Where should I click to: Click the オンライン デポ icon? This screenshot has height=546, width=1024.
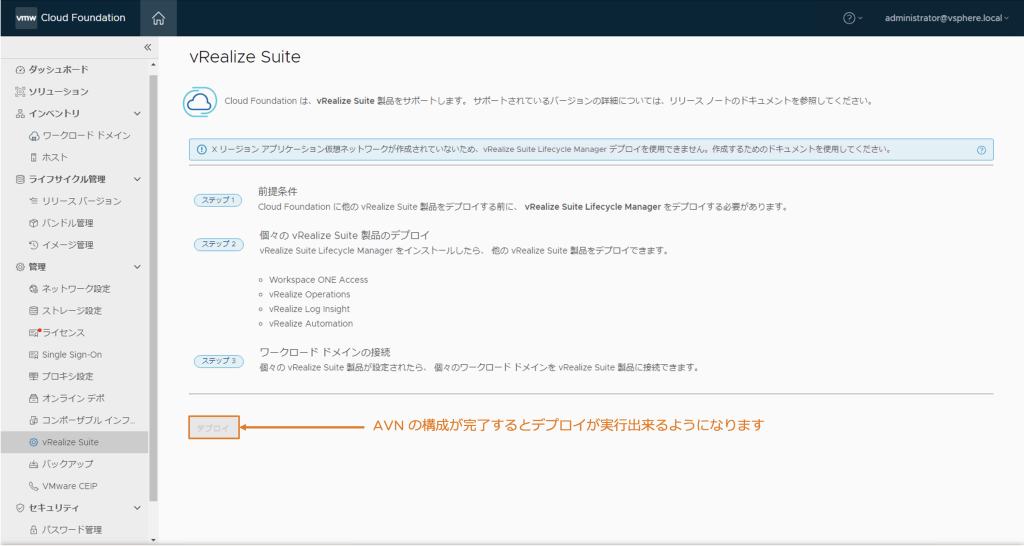[x=34, y=398]
